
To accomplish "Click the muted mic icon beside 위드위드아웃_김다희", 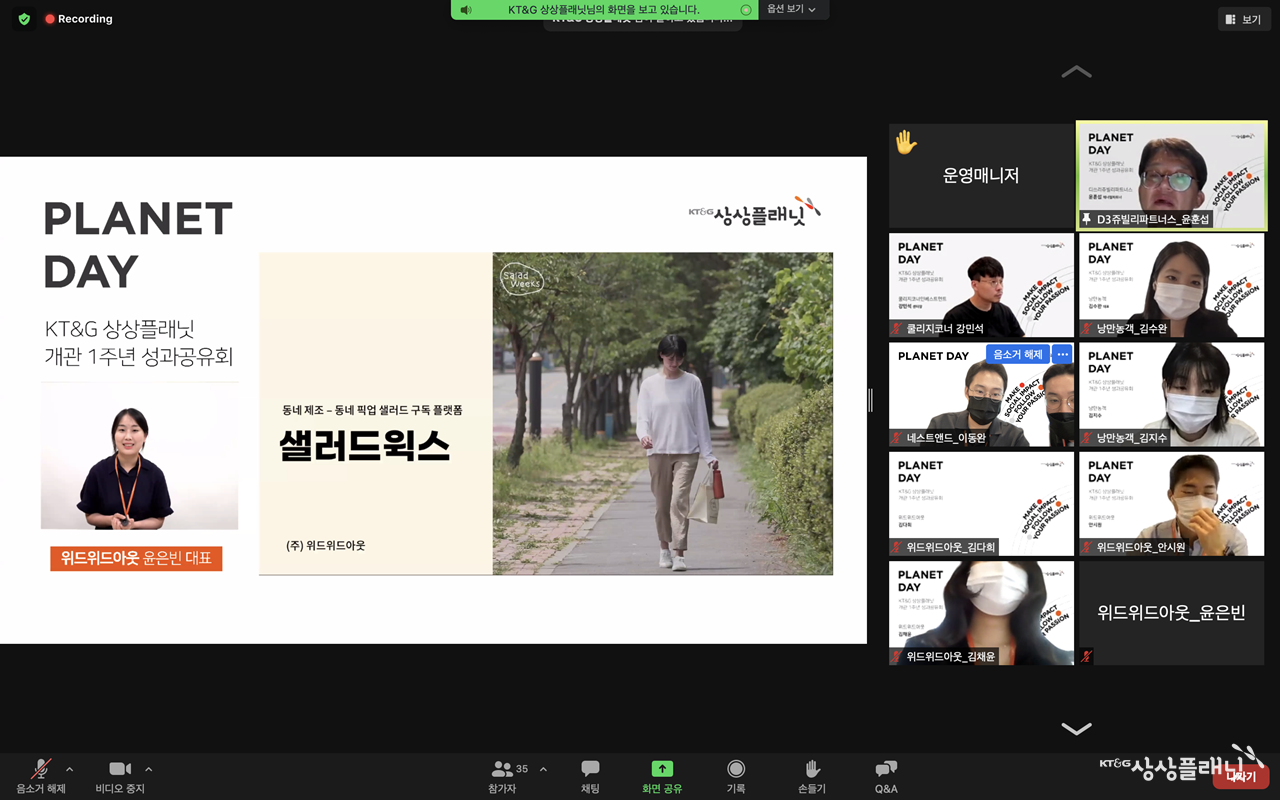I will click(897, 547).
